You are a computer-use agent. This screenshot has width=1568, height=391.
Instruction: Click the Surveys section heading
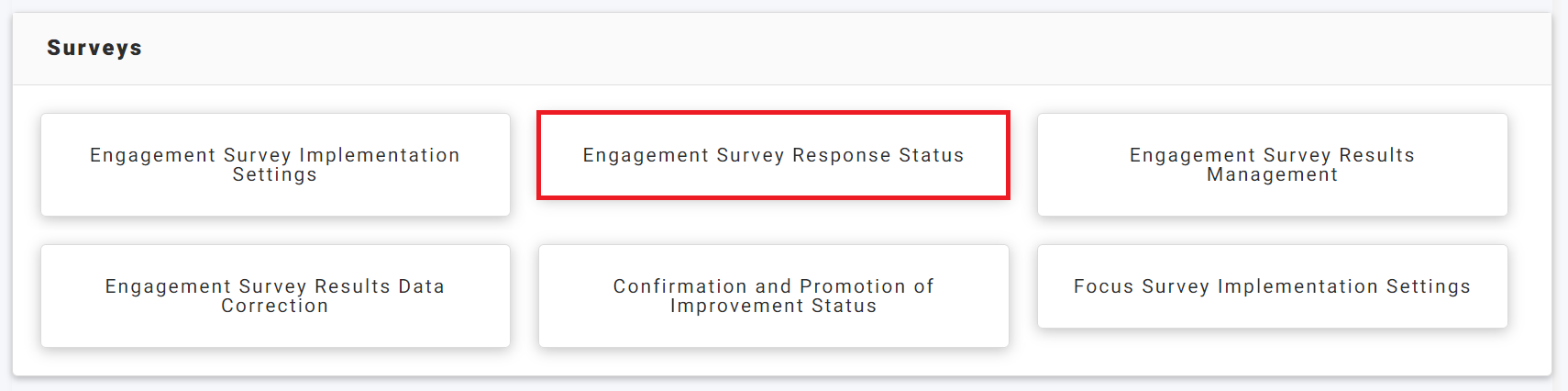pos(94,48)
